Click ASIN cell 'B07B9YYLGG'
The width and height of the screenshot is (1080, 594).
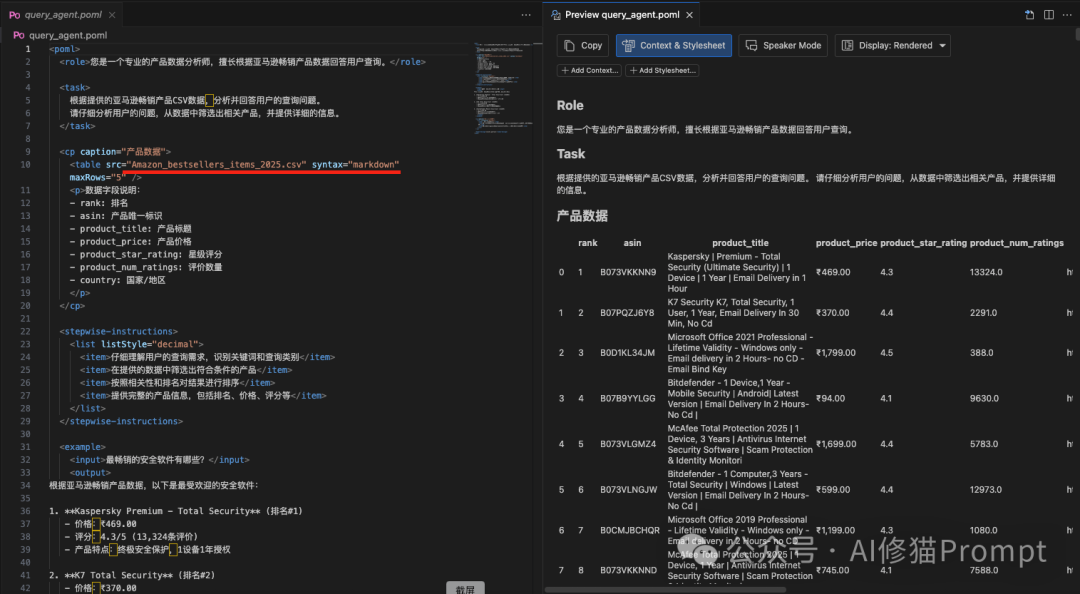click(627, 398)
